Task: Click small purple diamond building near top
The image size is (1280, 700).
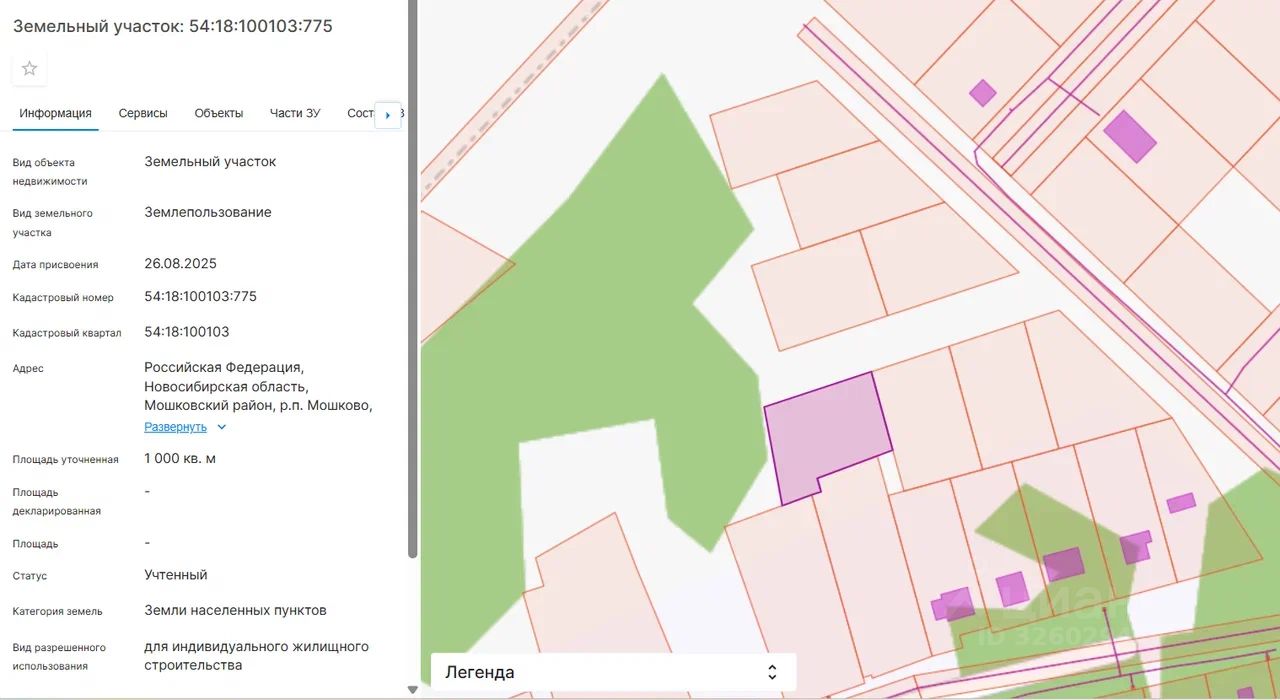Action: (x=983, y=93)
